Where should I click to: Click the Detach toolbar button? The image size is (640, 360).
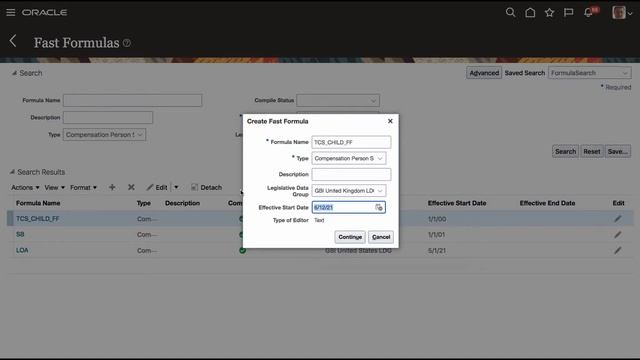pyautogui.click(x=207, y=187)
